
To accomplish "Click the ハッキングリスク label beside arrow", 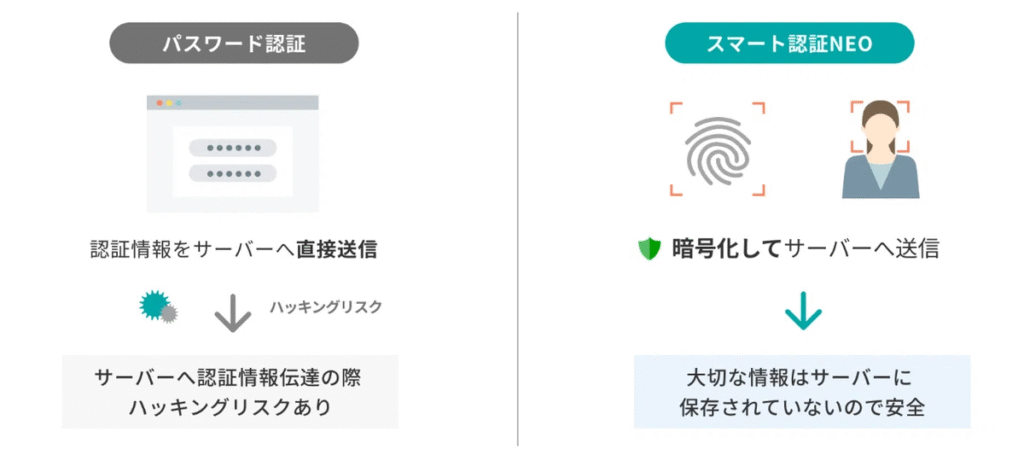I will pos(325,307).
